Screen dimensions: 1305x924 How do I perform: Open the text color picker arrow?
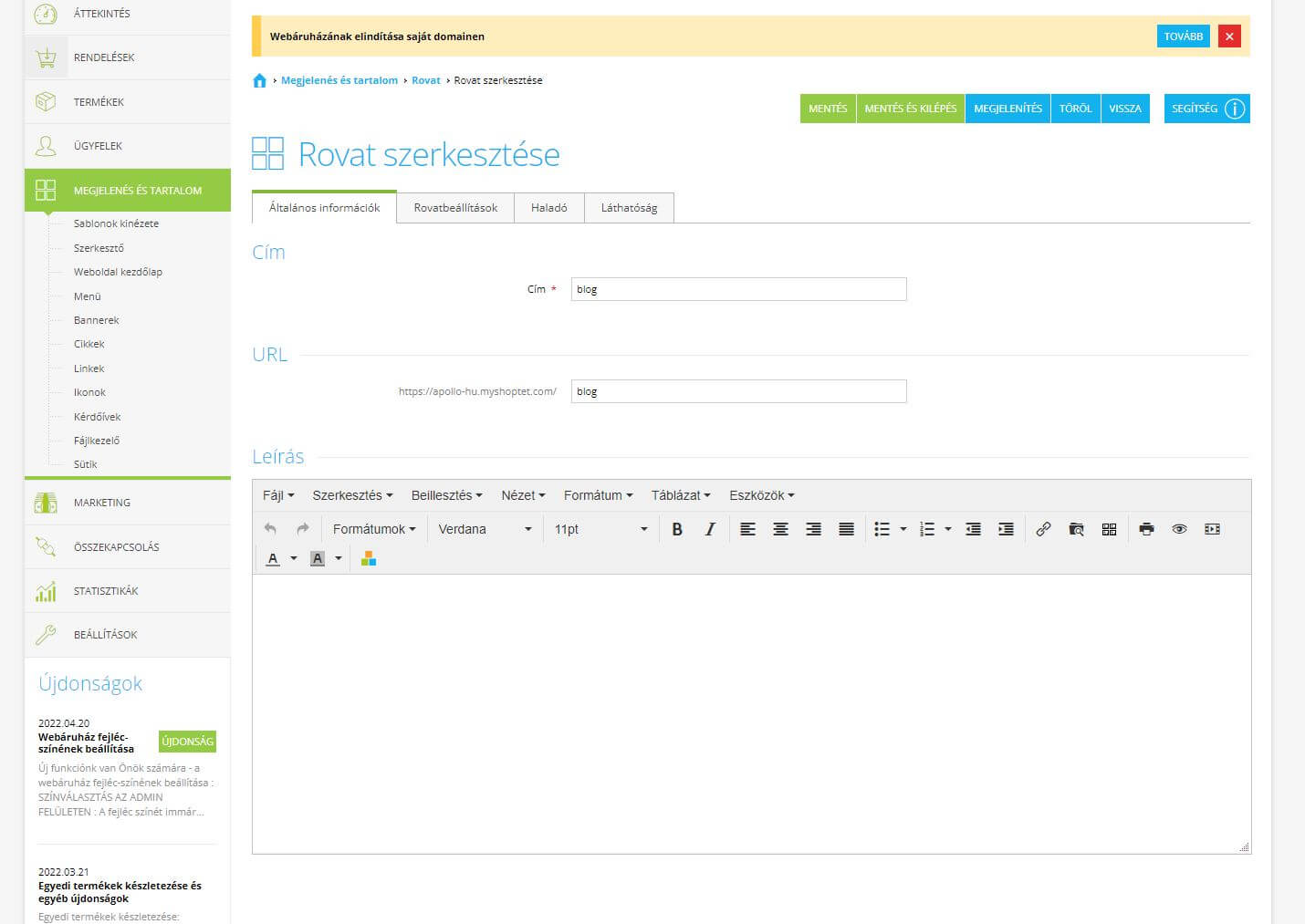(294, 558)
